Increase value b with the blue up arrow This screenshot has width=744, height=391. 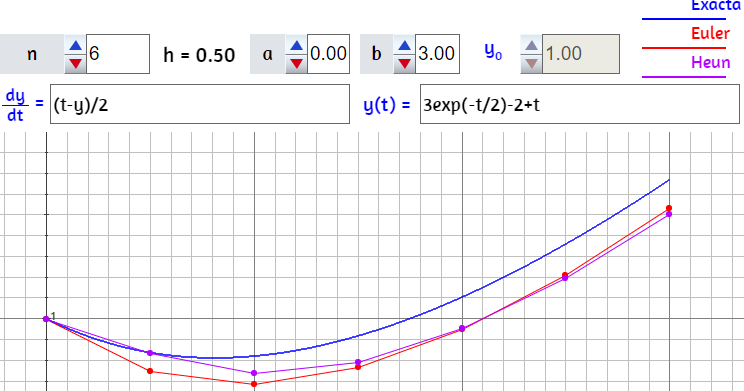(404, 46)
